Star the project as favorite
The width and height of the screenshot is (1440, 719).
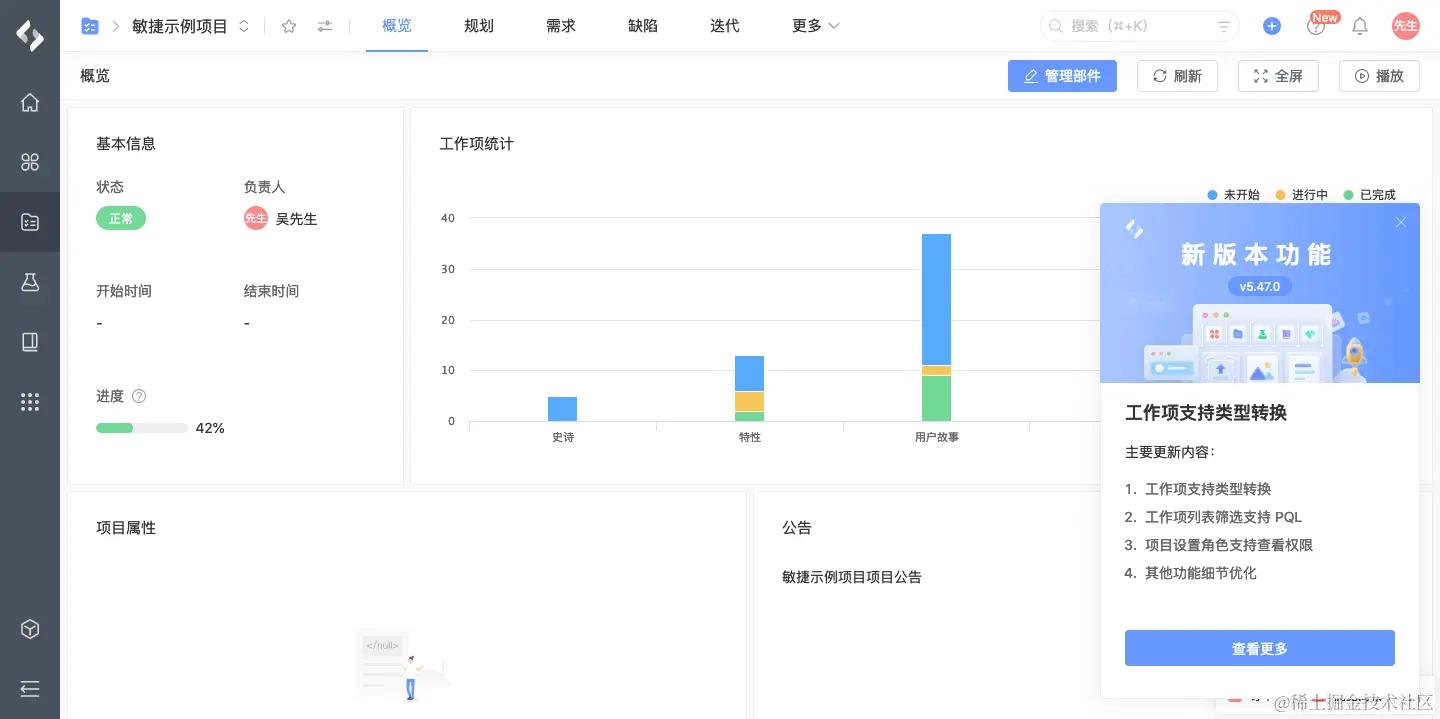tap(289, 26)
